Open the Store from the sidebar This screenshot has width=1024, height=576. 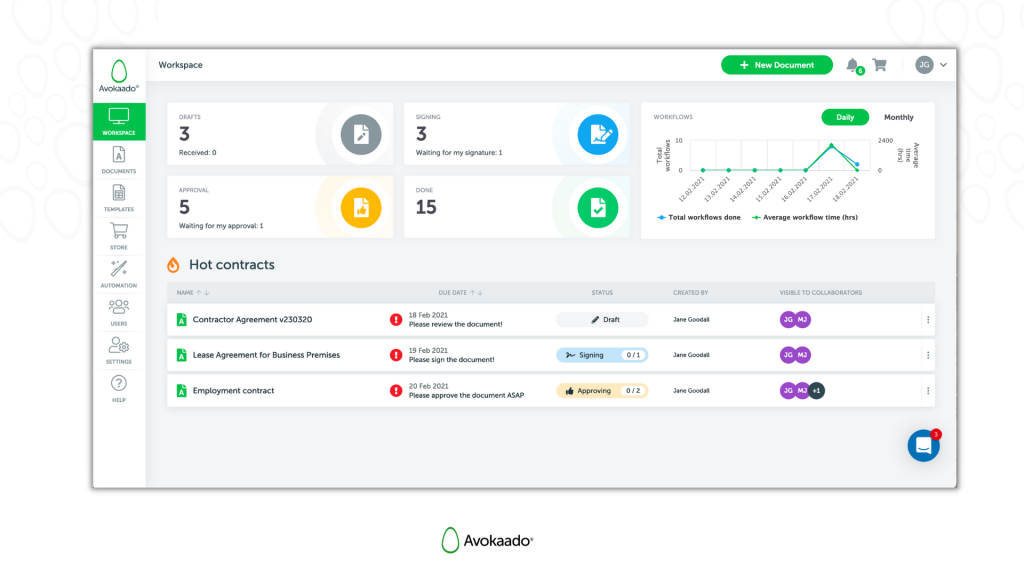118,235
